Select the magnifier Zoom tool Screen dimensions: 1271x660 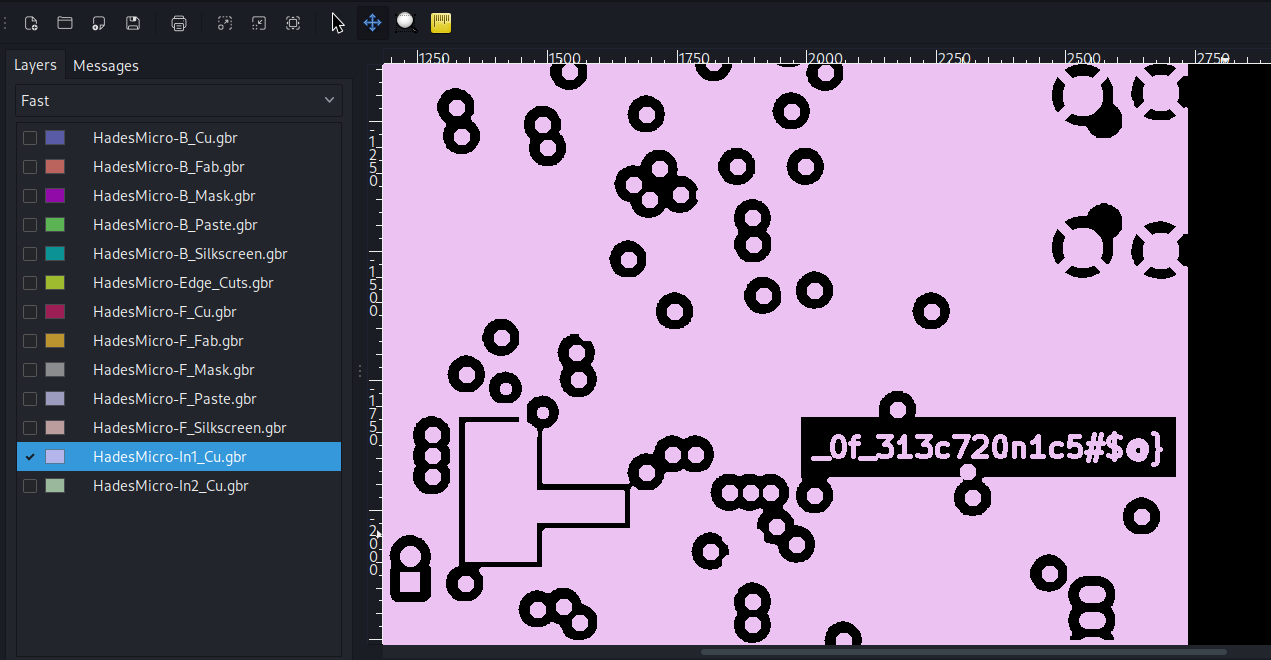405,23
